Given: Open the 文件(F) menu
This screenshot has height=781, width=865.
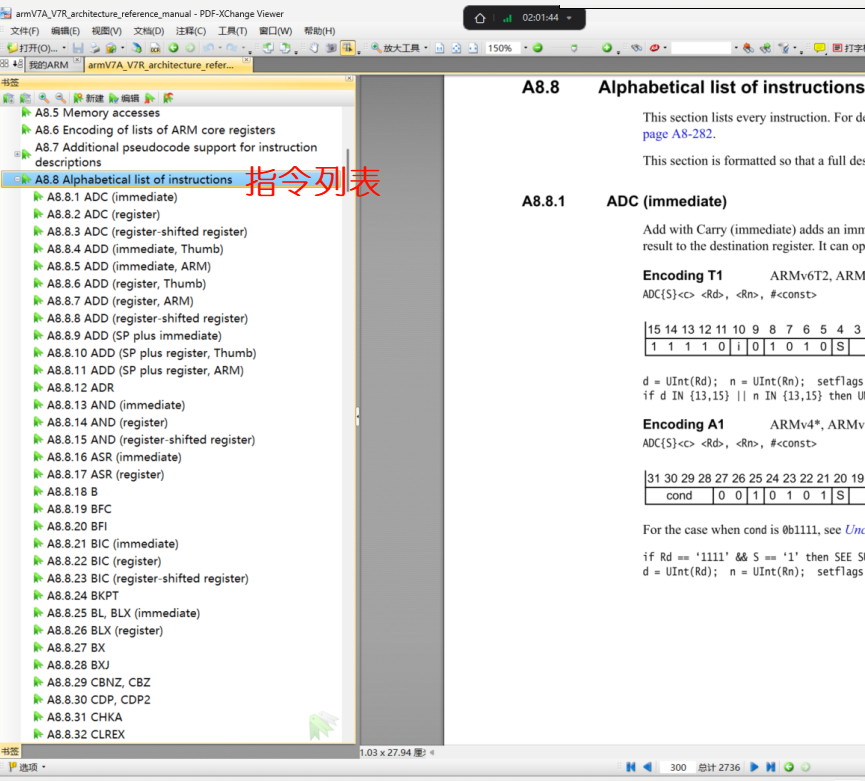Looking at the screenshot, I should point(24,31).
